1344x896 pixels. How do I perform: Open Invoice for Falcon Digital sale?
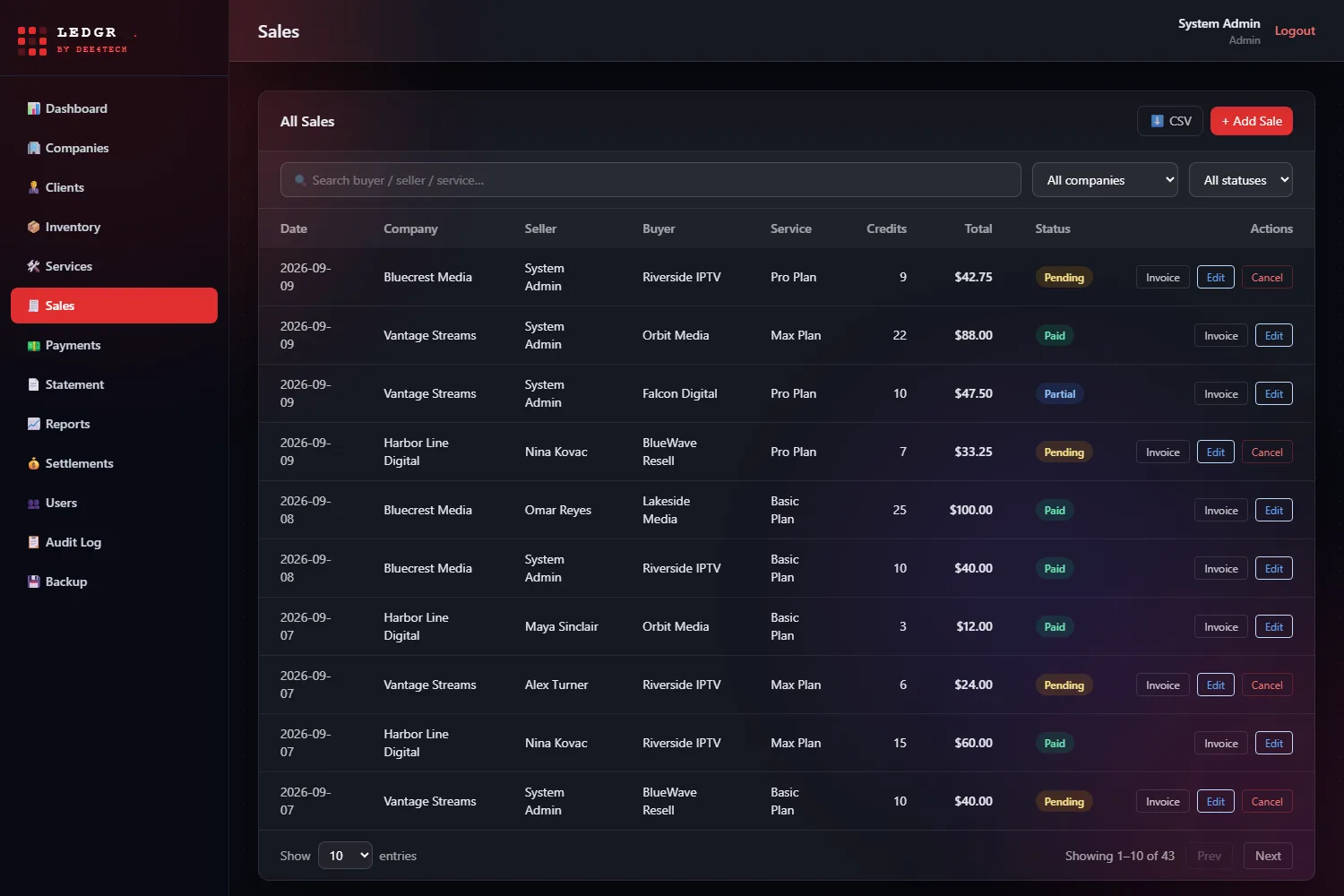pos(1221,394)
